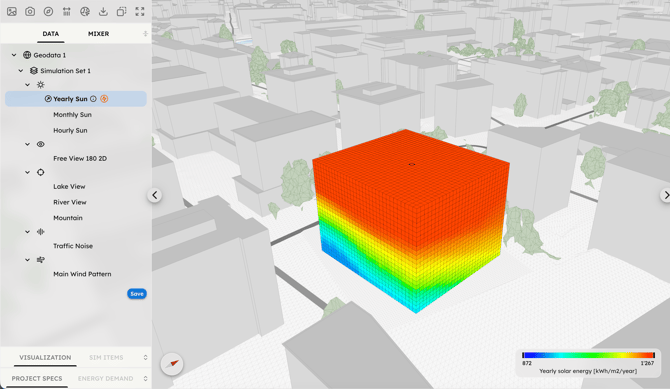670x389 pixels.
Task: Collapse the Simulation Set 1 node
Action: (21, 71)
